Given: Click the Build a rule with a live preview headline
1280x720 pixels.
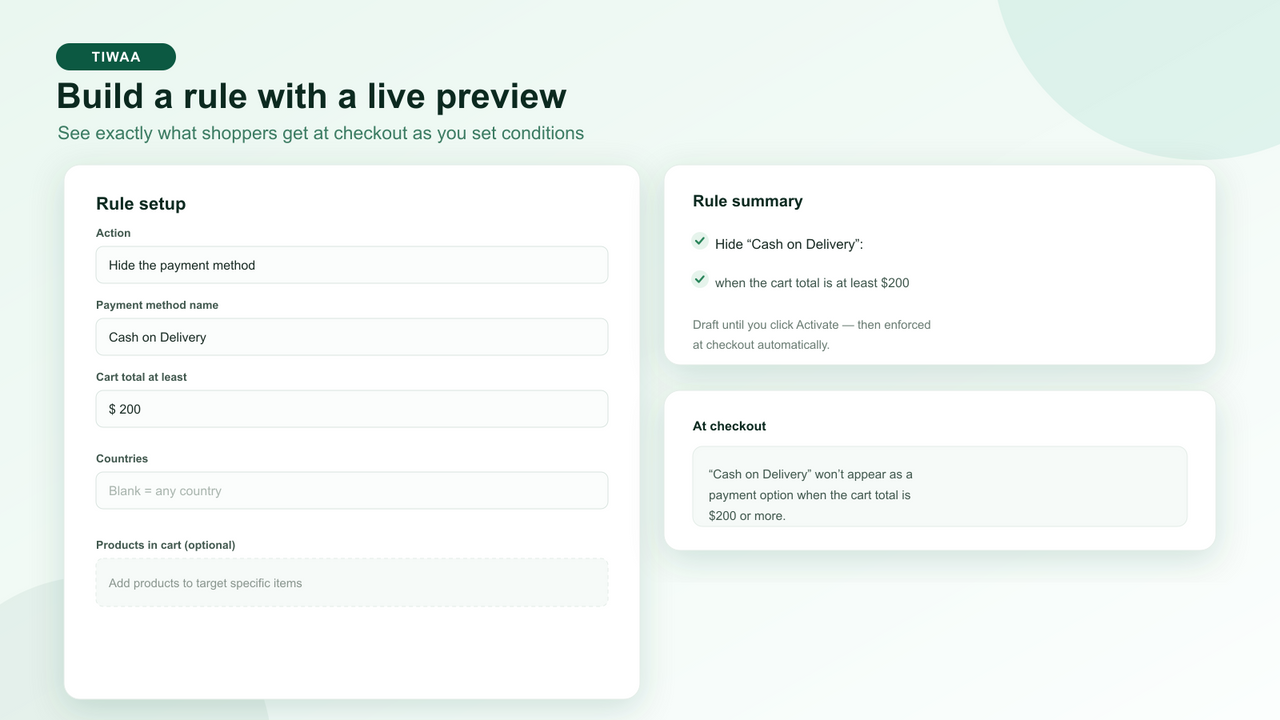Looking at the screenshot, I should point(312,96).
